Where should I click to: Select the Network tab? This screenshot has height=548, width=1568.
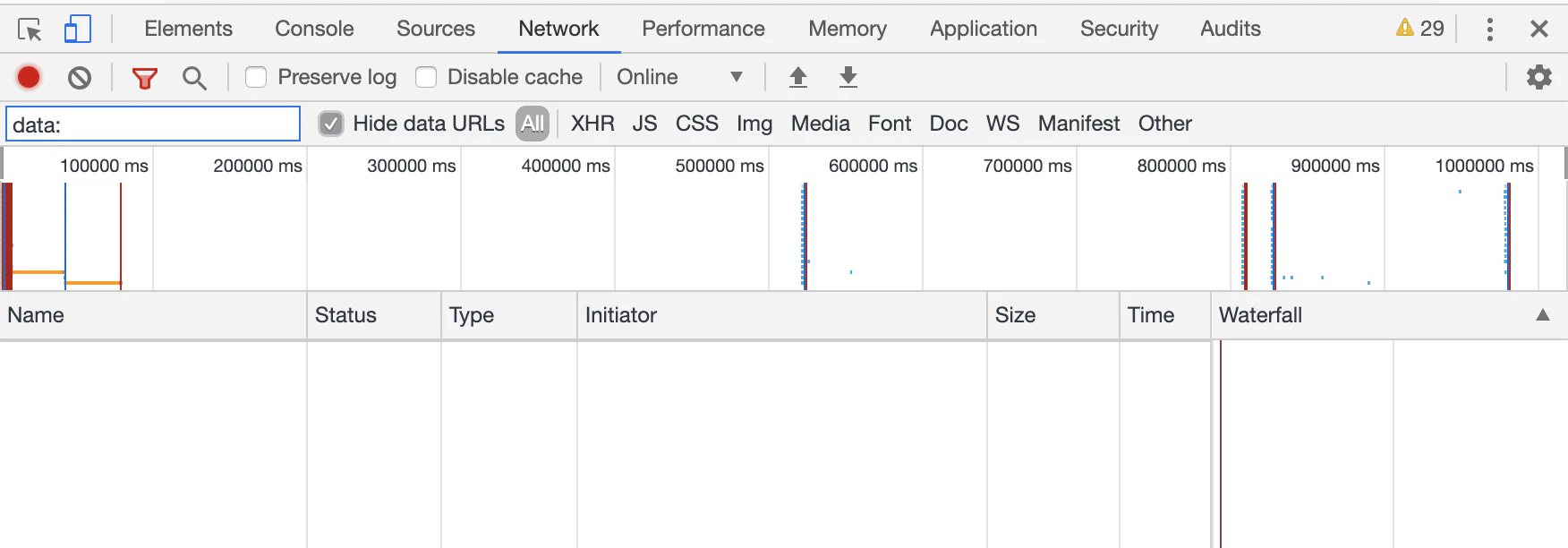pos(558,29)
